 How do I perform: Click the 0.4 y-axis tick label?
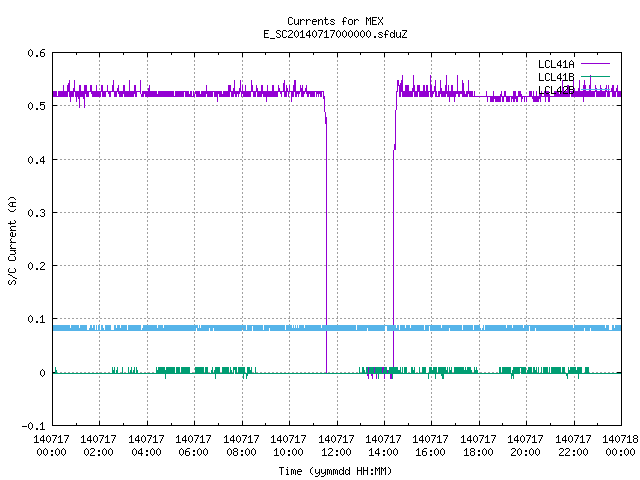click(x=36, y=160)
